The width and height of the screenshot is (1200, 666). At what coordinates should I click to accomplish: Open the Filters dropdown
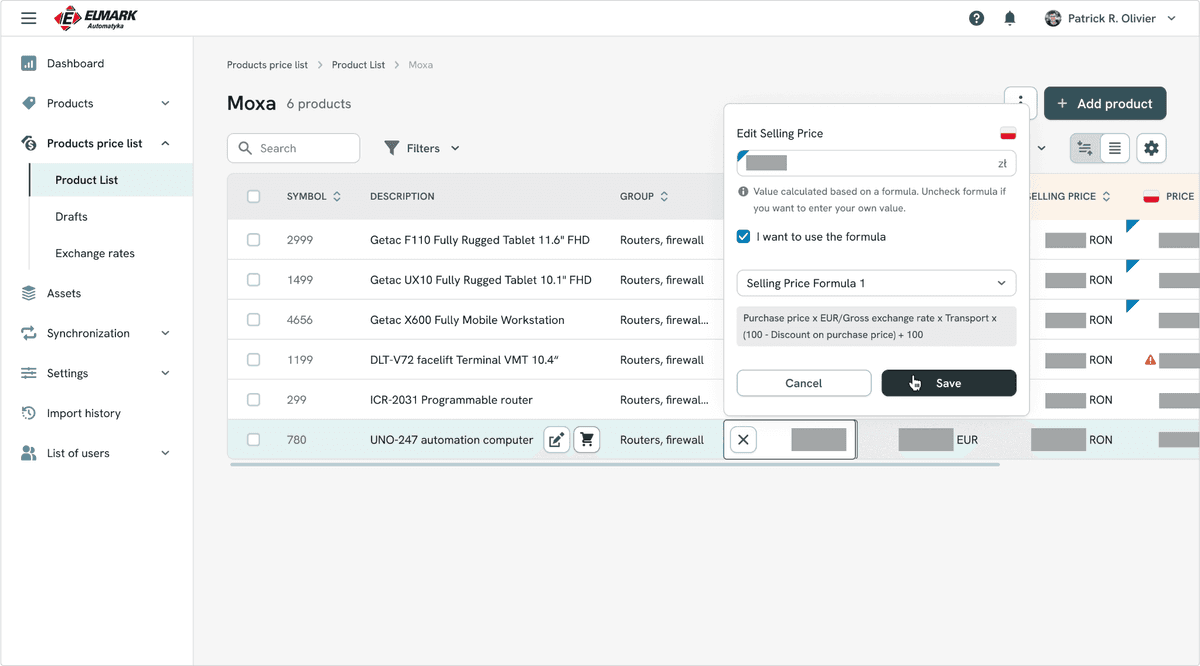pos(422,148)
